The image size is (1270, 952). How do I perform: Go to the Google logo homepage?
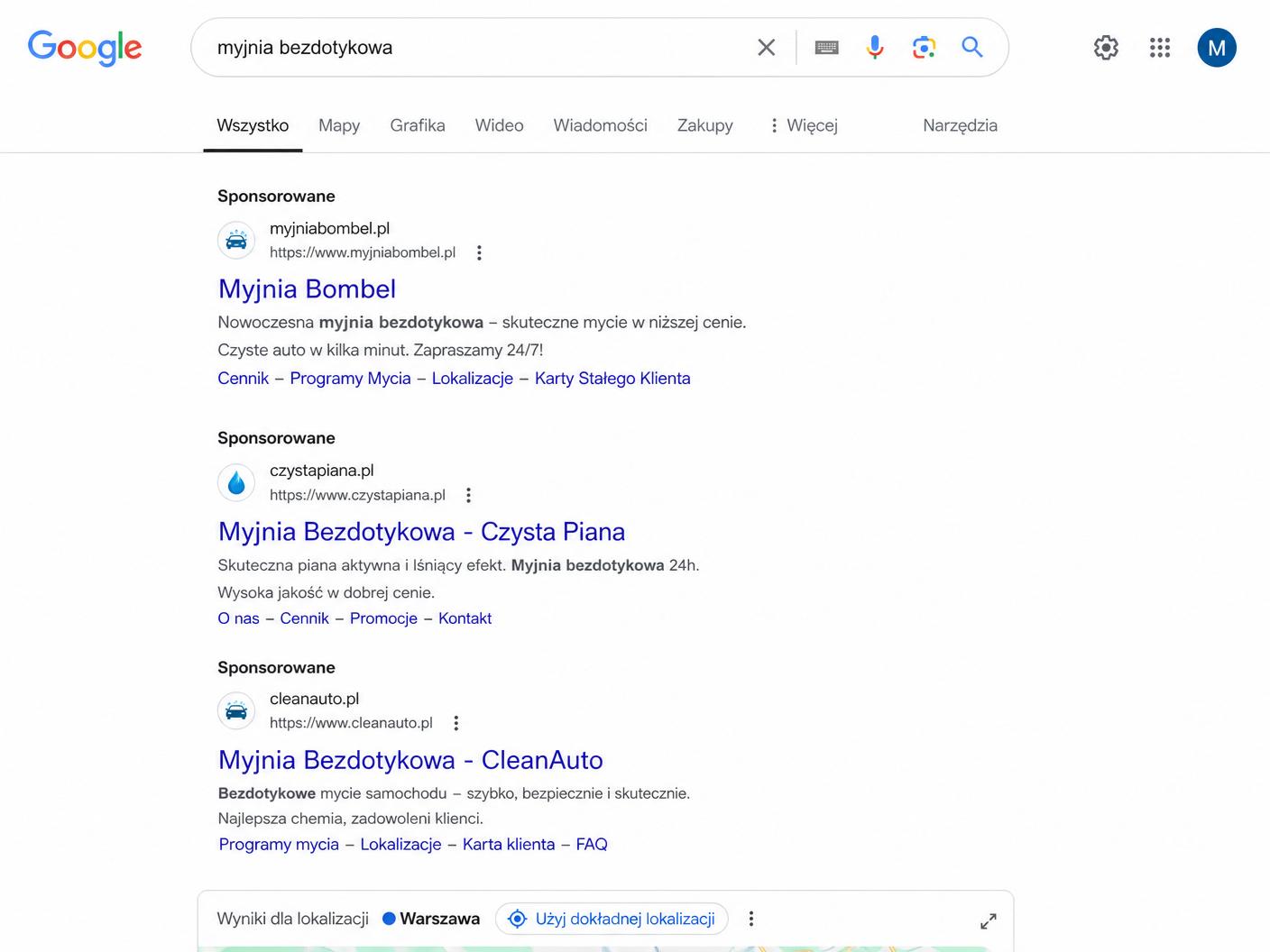(x=85, y=47)
